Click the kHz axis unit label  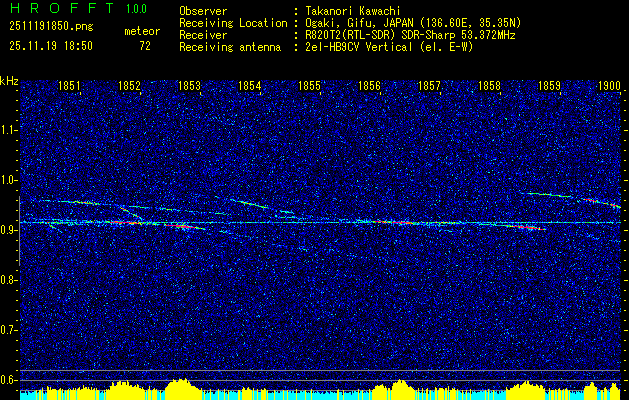(9, 81)
